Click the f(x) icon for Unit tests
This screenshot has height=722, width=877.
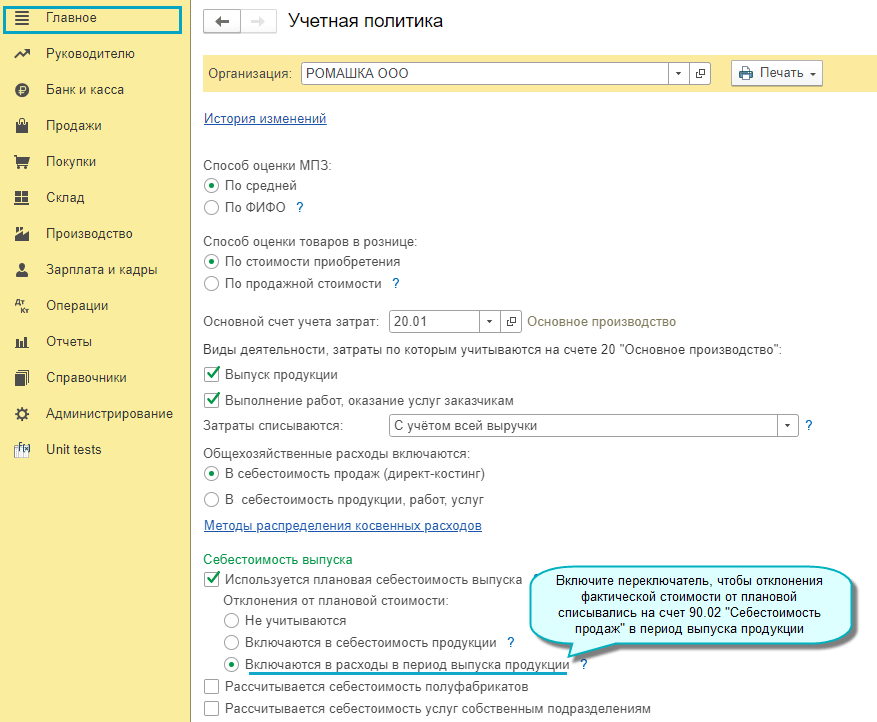tap(22, 450)
